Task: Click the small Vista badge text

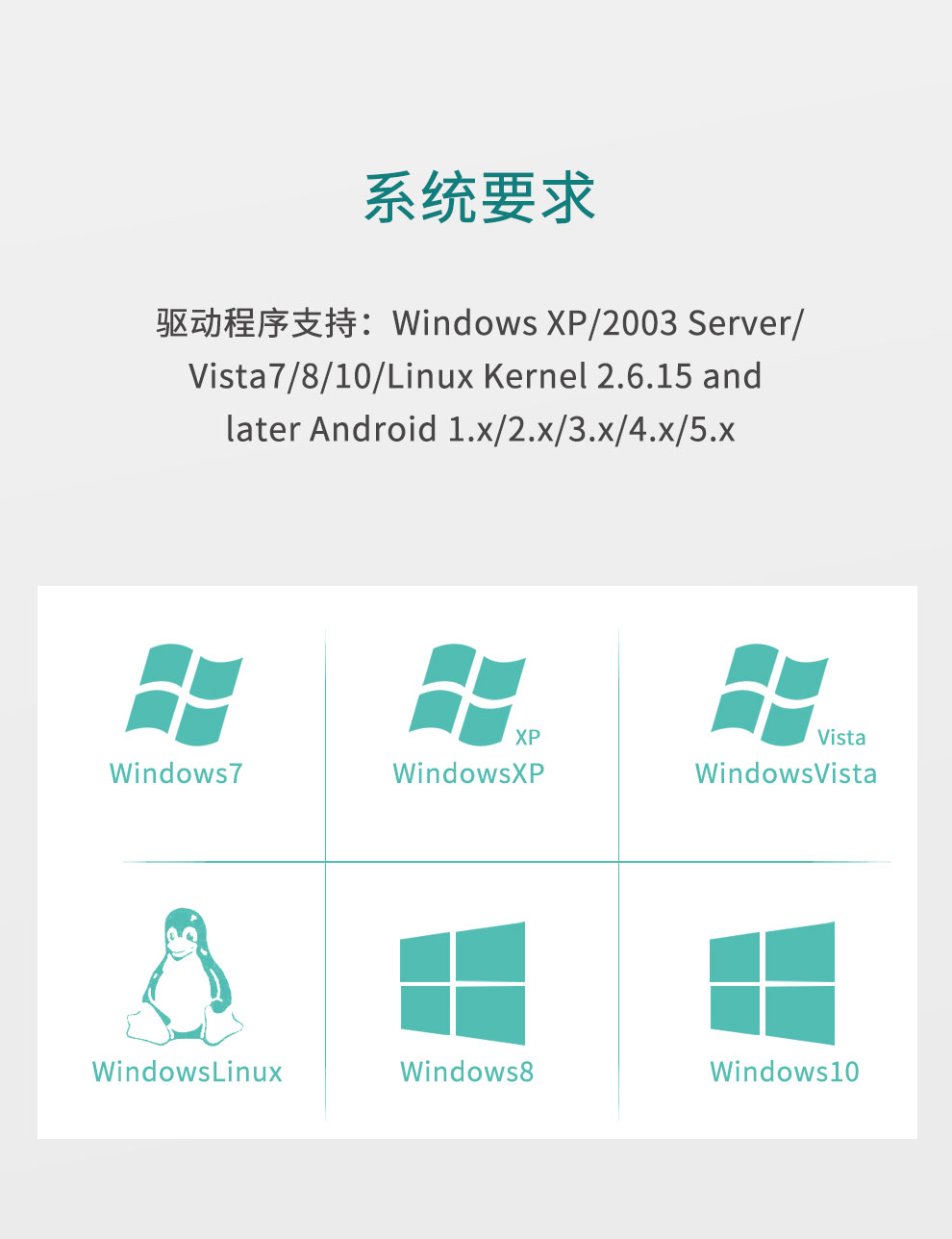Action: (841, 738)
